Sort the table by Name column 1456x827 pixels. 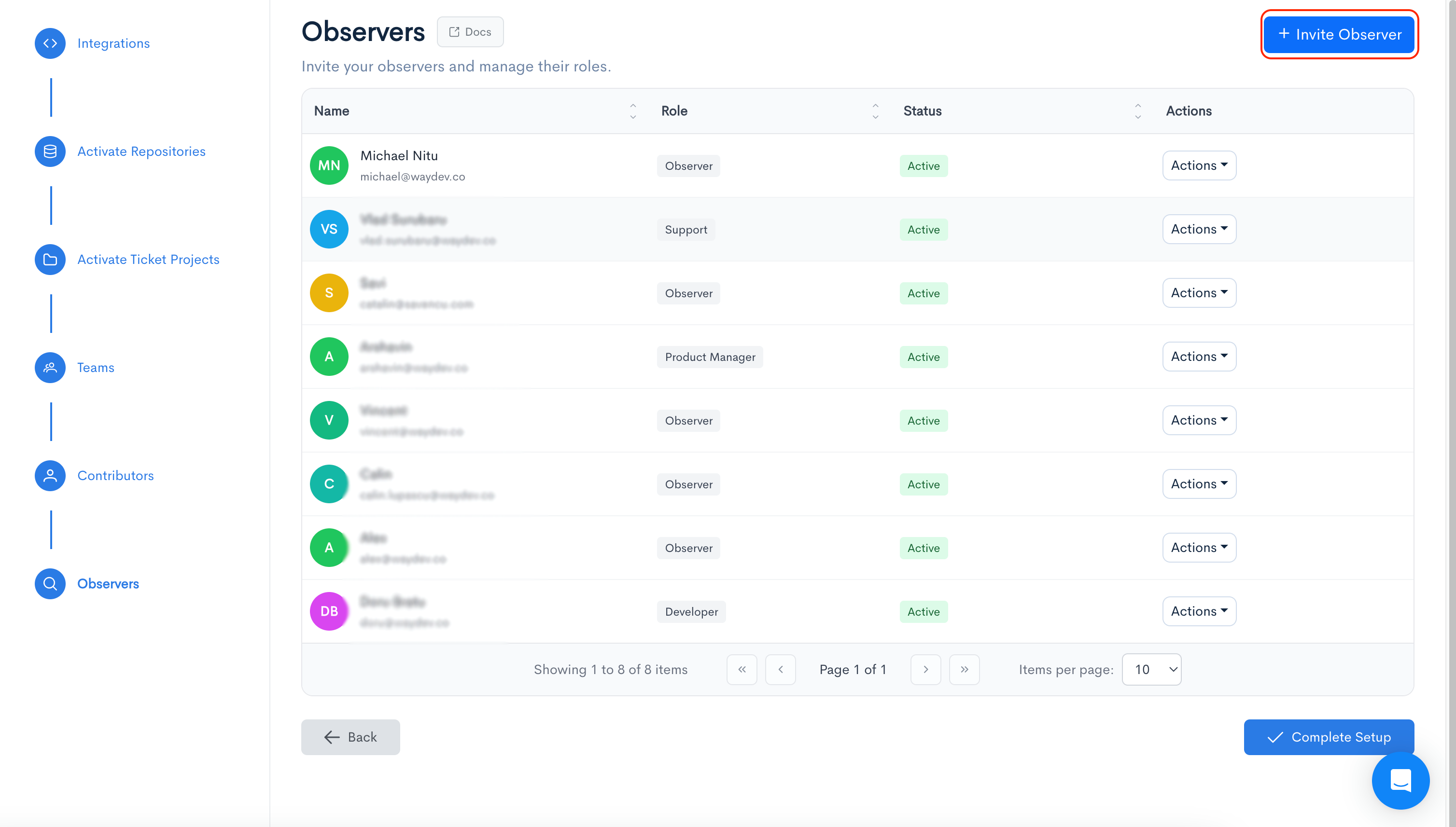point(632,111)
